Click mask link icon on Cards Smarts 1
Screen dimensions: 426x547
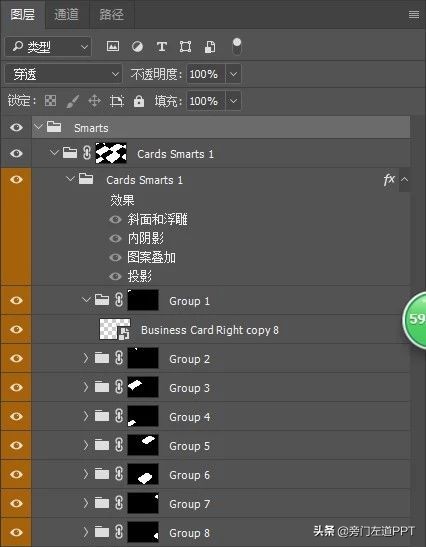pos(87,153)
